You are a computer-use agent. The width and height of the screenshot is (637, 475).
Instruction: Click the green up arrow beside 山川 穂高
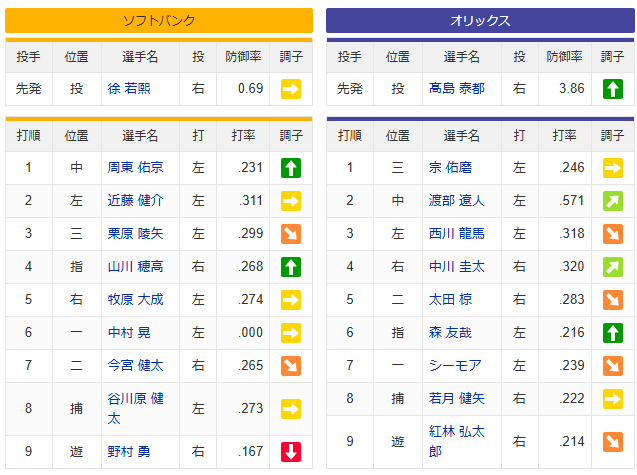point(291,266)
